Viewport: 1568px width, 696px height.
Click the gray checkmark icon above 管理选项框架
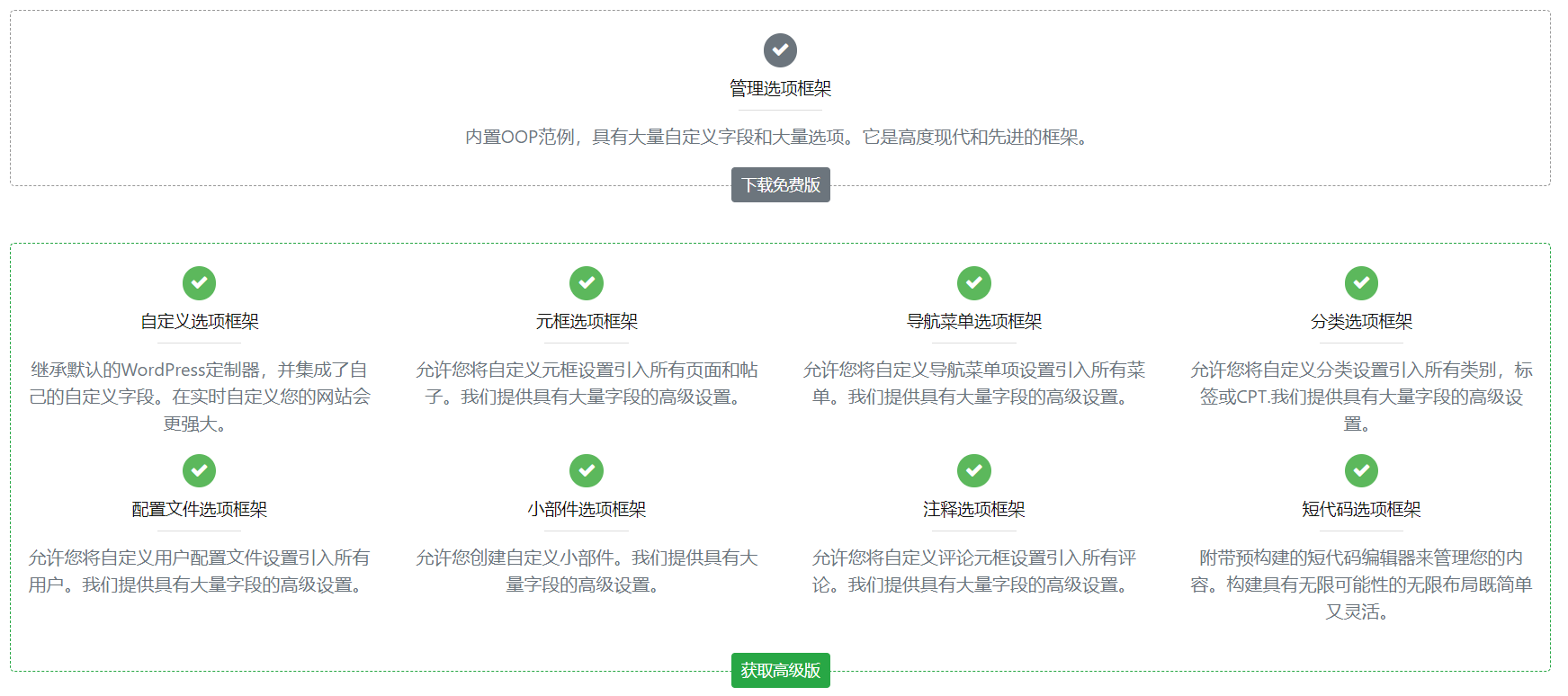coord(780,50)
